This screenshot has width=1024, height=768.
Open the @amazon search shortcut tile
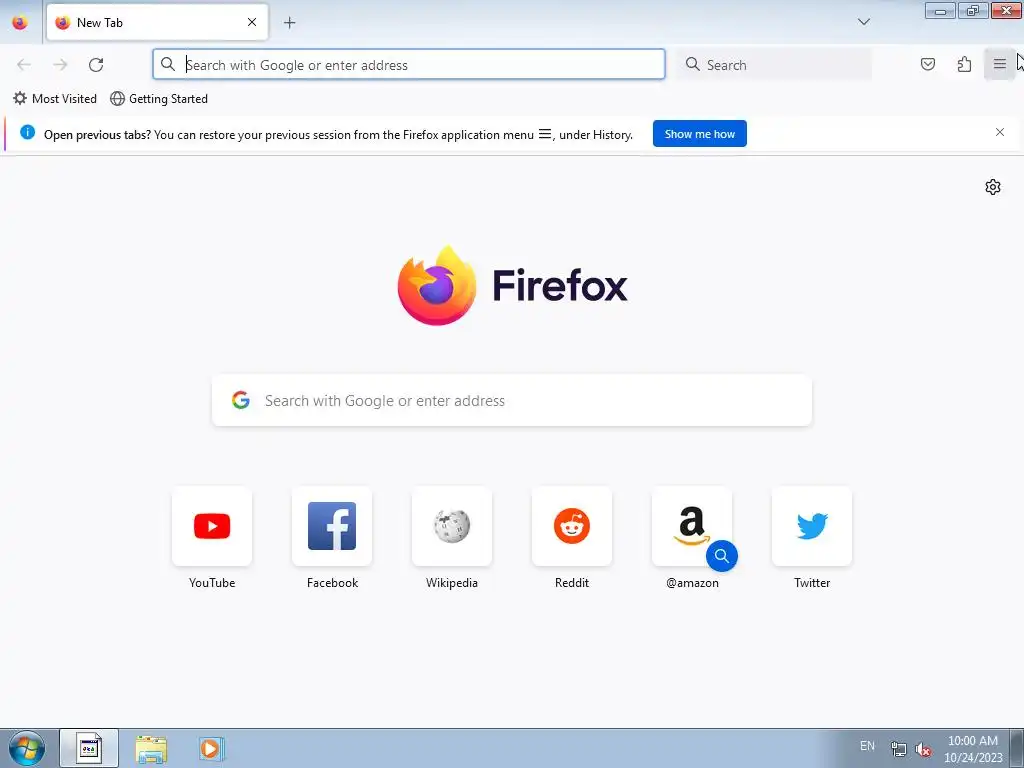(x=692, y=526)
